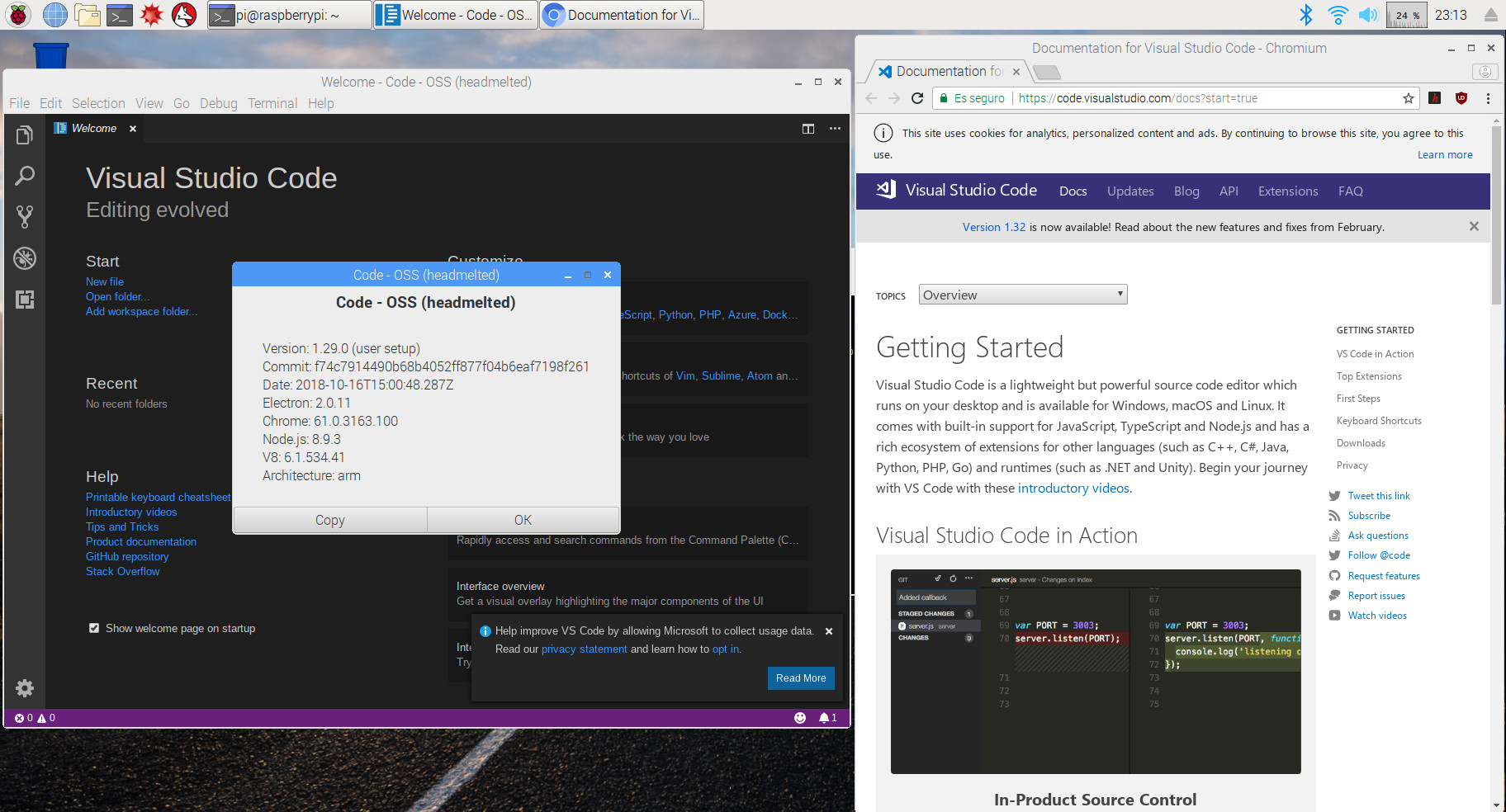Launch the web browser globe icon
This screenshot has width=1506, height=812.
54,15
